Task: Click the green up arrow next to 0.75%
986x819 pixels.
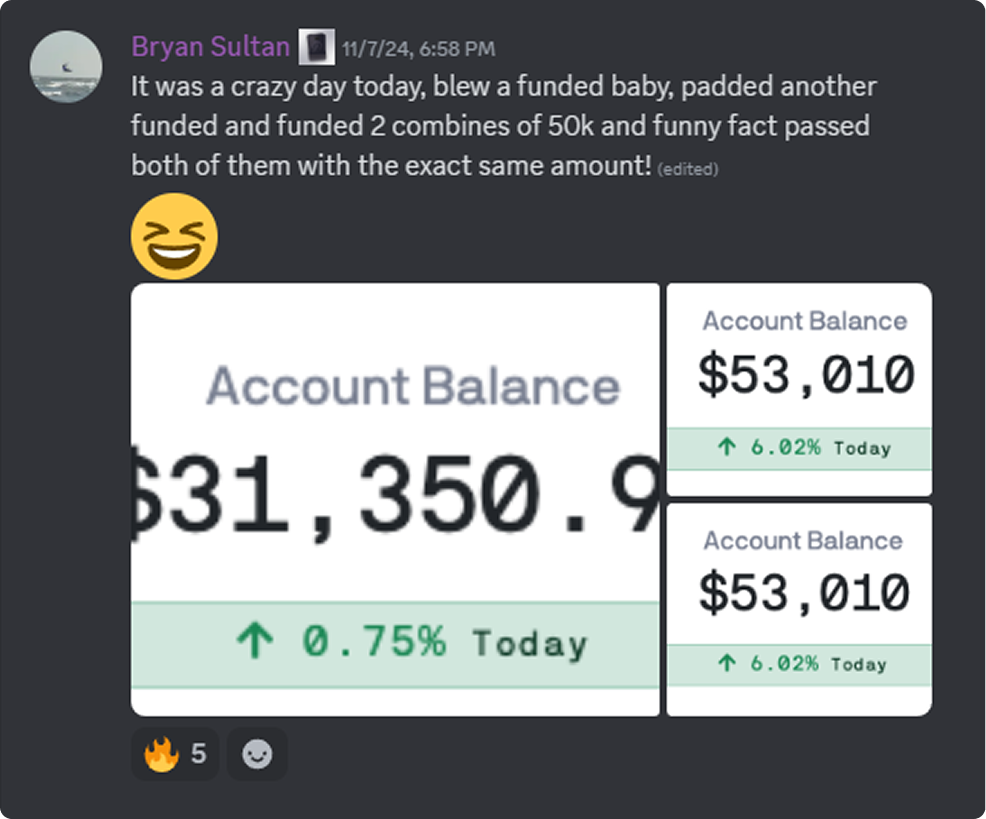Action: 255,640
